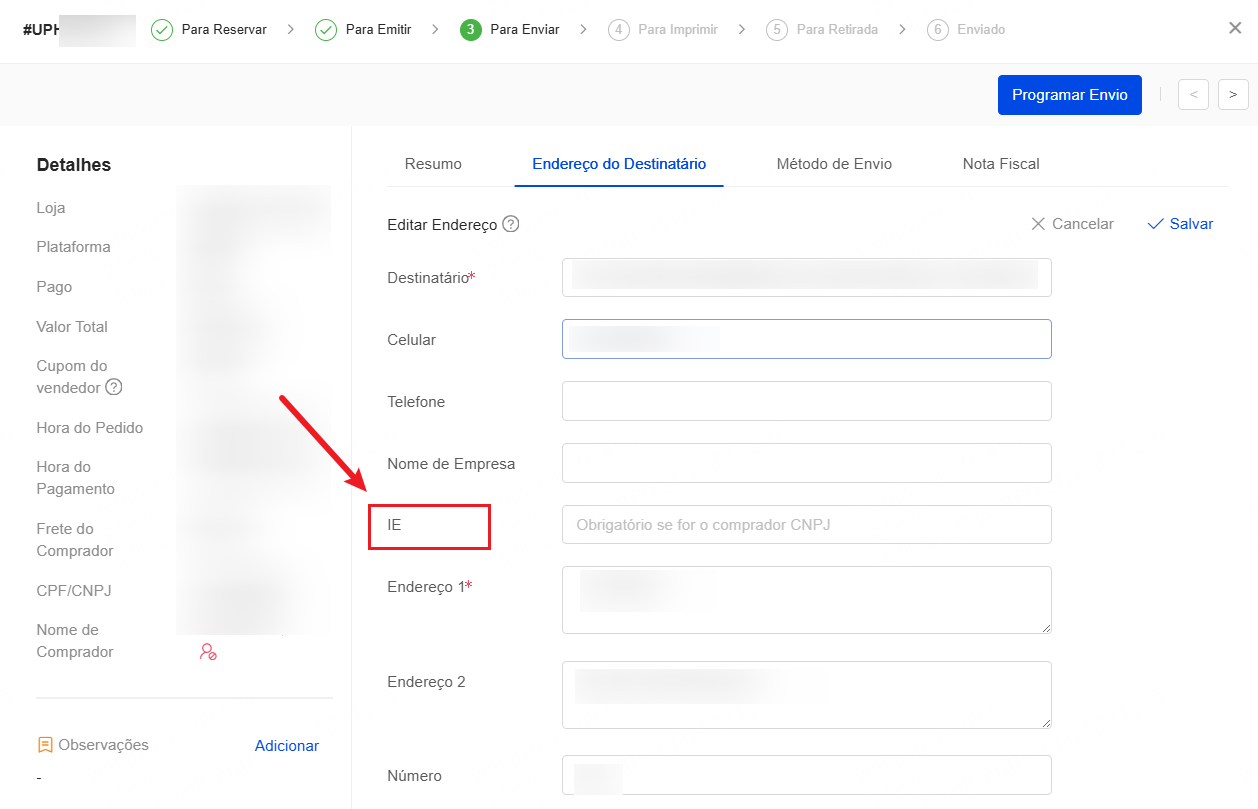Click the orange Observações note icon
The width and height of the screenshot is (1258, 809).
point(45,745)
